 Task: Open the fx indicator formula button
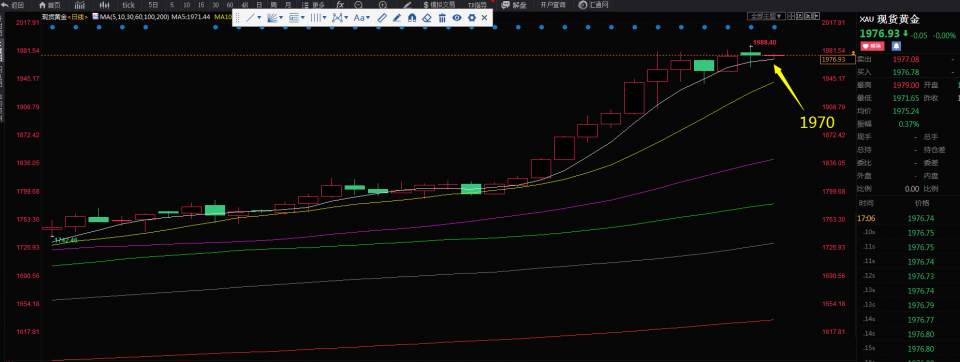point(340,5)
